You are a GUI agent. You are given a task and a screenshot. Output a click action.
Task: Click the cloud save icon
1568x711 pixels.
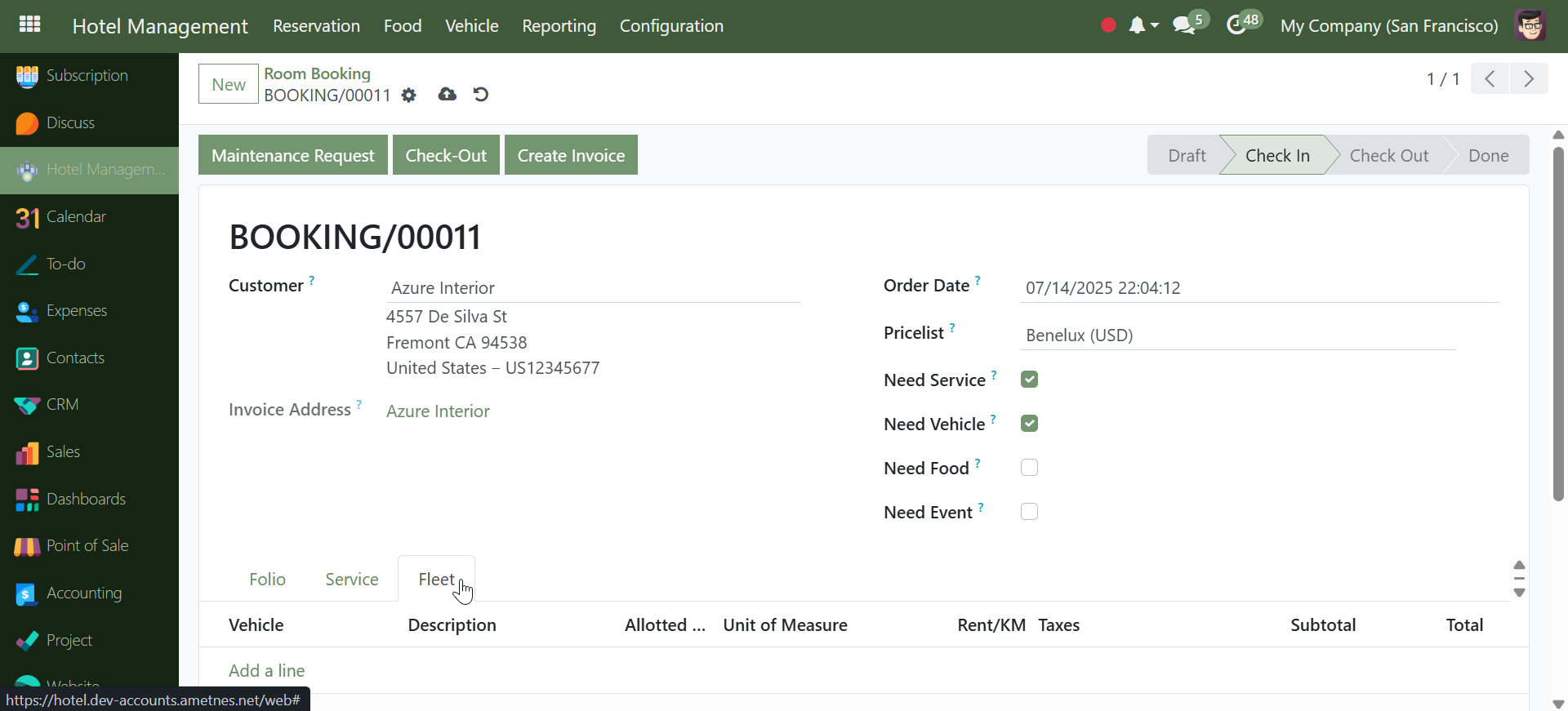(x=447, y=95)
